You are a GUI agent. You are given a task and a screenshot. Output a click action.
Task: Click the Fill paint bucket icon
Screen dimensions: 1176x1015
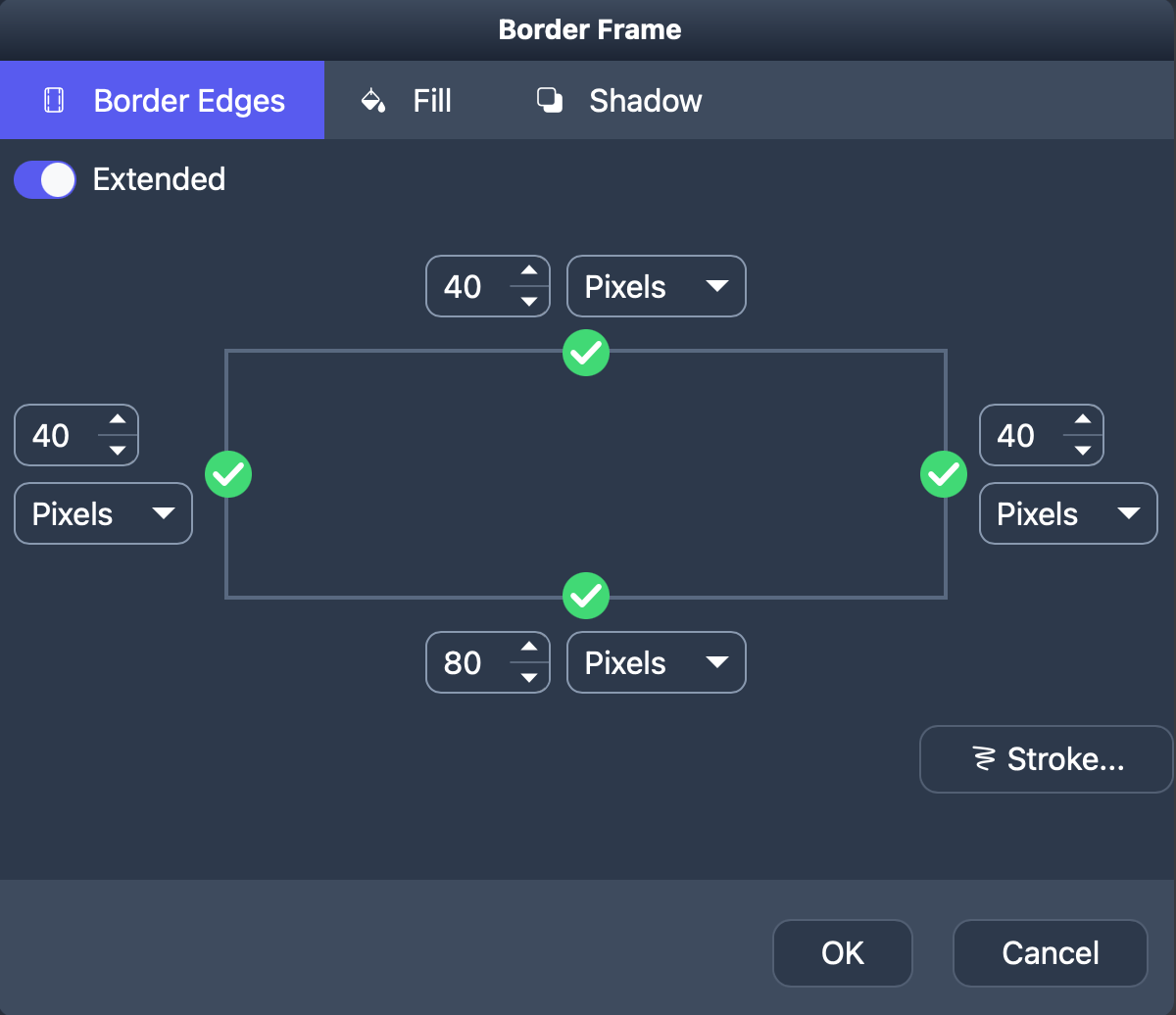pos(373,100)
